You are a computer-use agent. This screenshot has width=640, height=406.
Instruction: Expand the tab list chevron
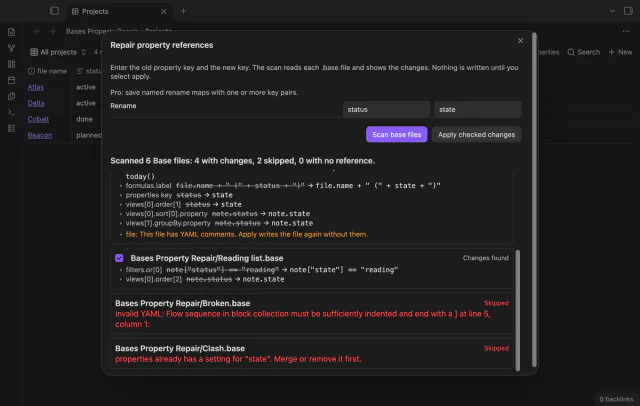click(x=612, y=11)
